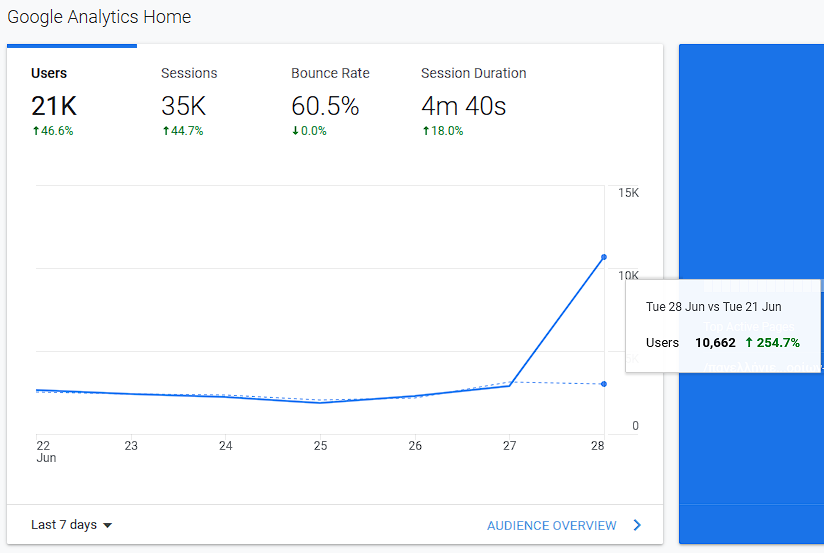Click the green up arrow under Users 21K
This screenshot has height=553, width=824.
coord(36,131)
